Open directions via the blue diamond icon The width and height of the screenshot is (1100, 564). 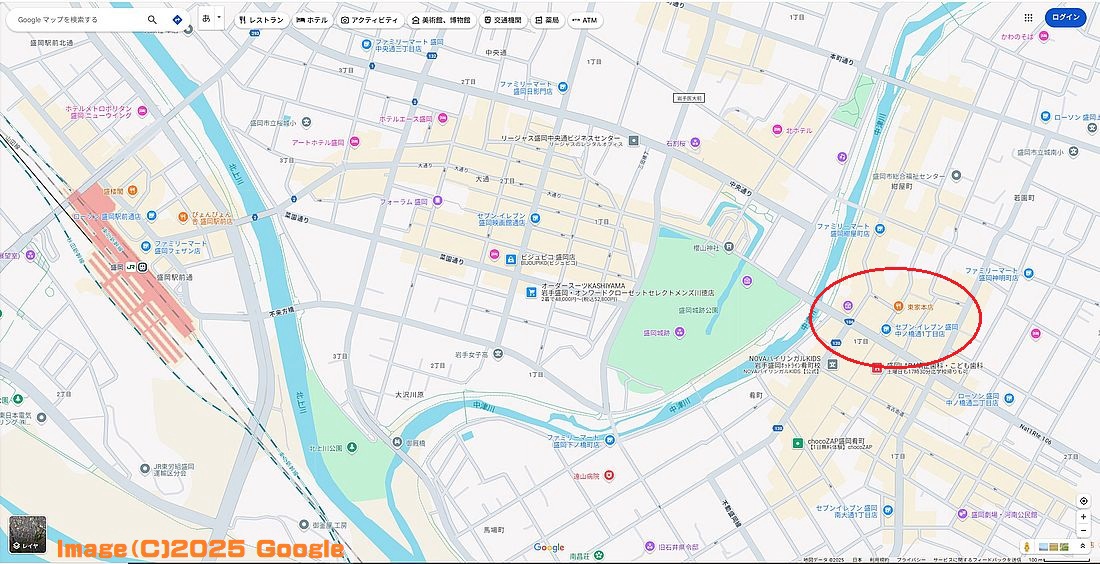pos(177,20)
